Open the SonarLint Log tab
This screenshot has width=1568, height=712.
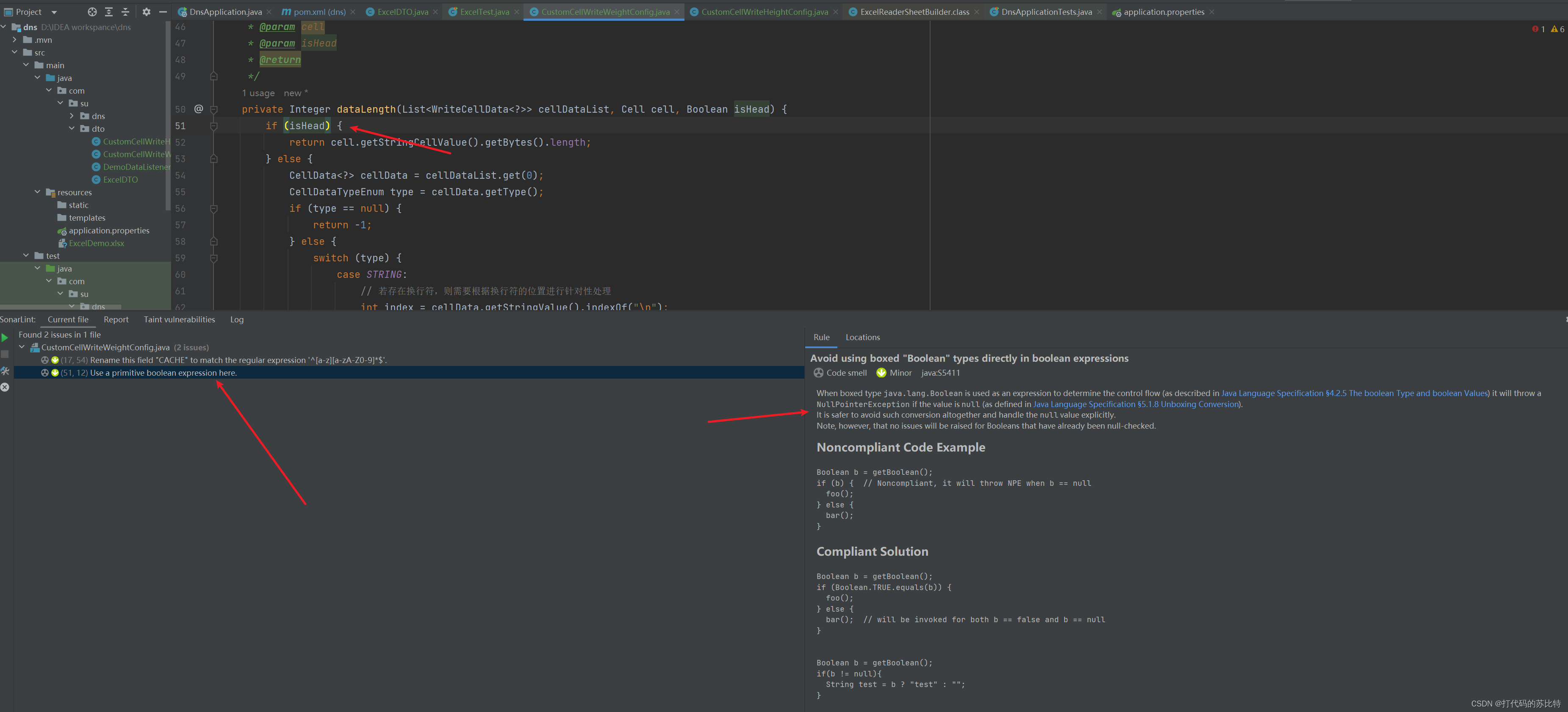237,319
